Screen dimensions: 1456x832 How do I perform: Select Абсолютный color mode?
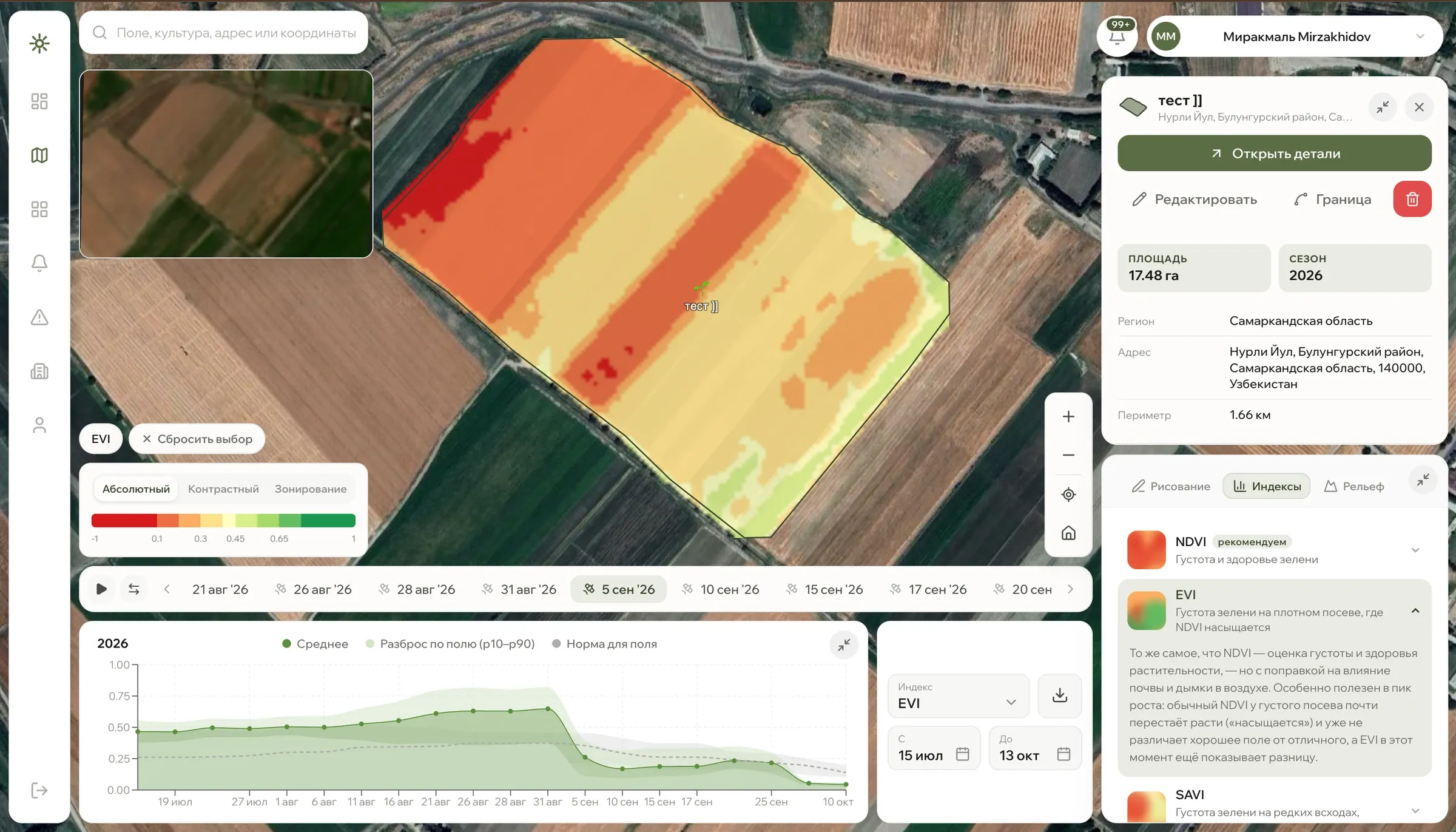click(x=136, y=489)
